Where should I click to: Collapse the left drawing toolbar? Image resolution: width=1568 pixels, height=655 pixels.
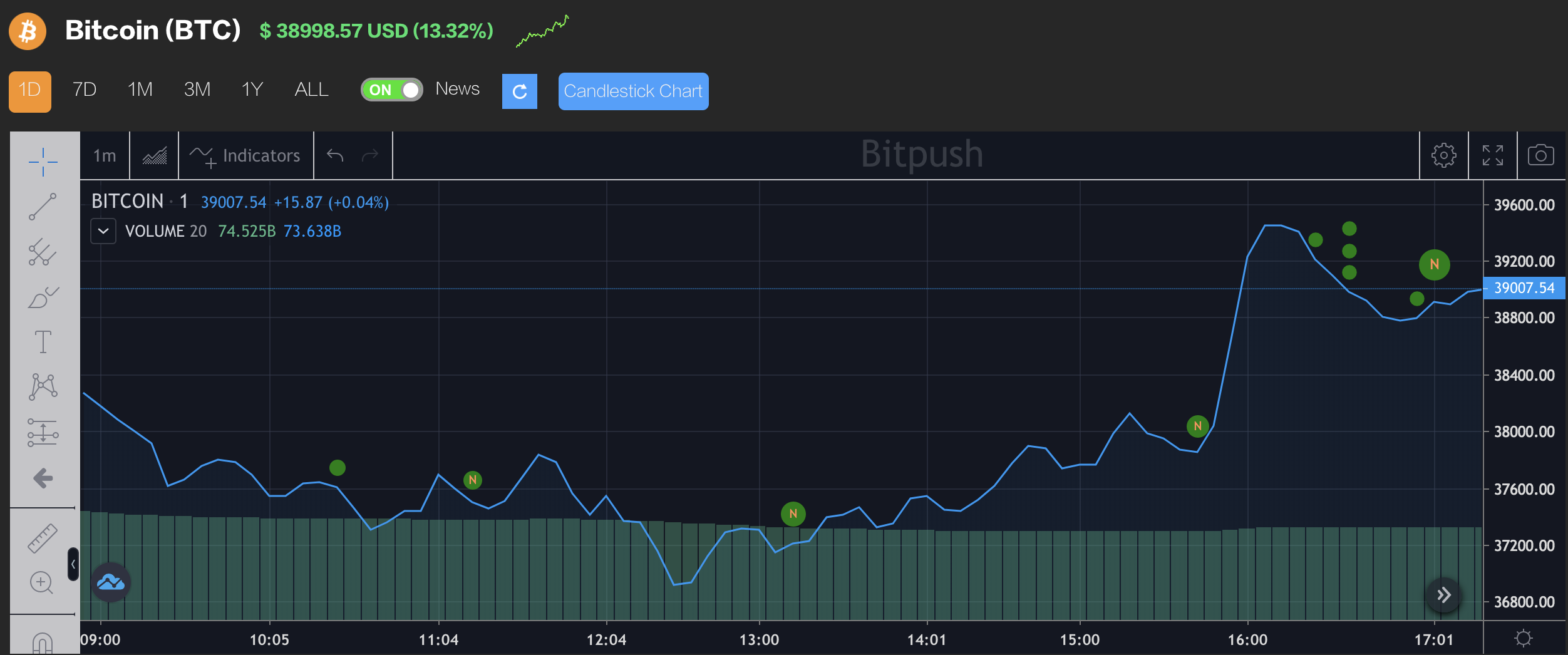tap(73, 564)
